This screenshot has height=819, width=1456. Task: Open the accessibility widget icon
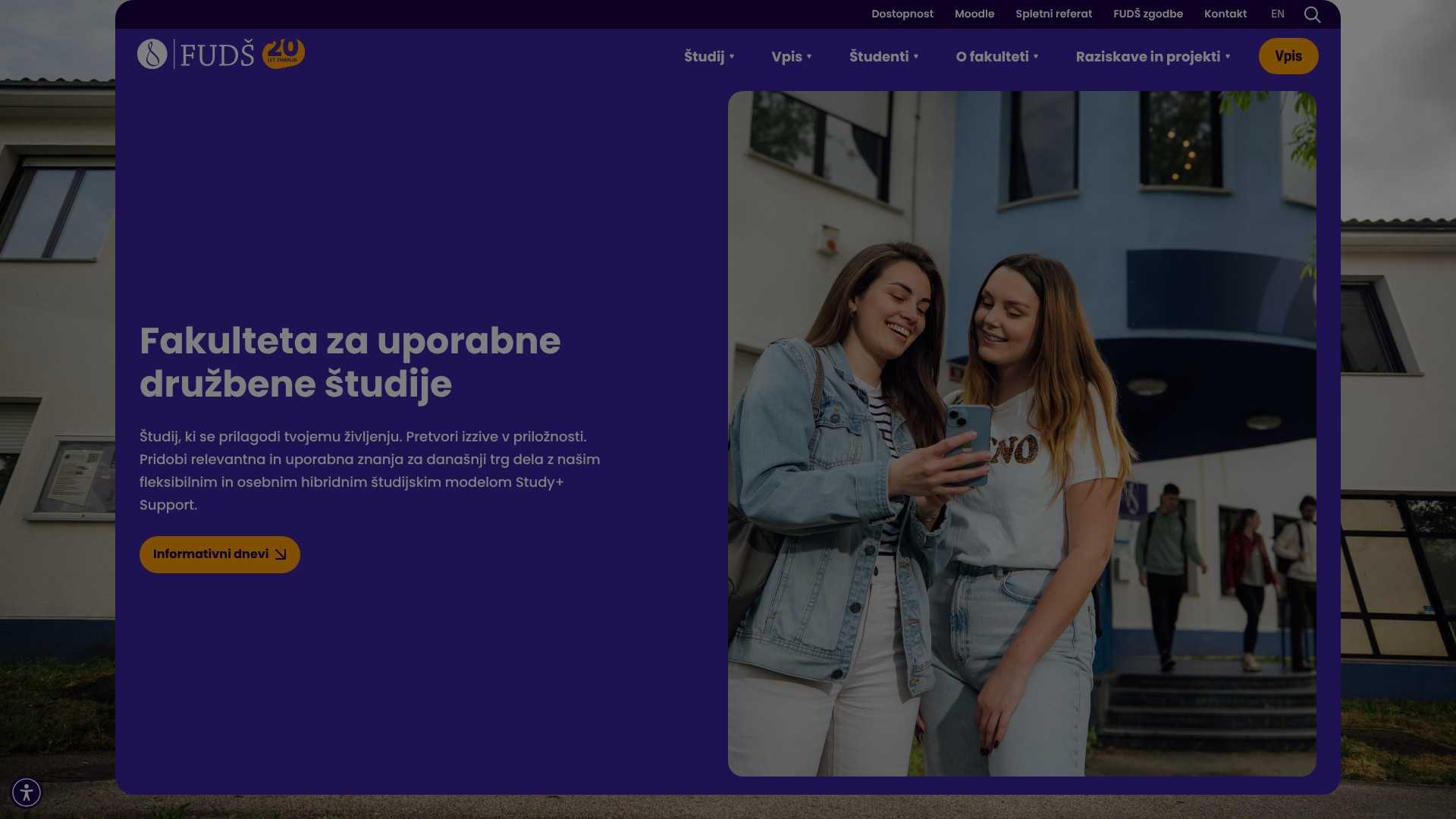point(27,792)
